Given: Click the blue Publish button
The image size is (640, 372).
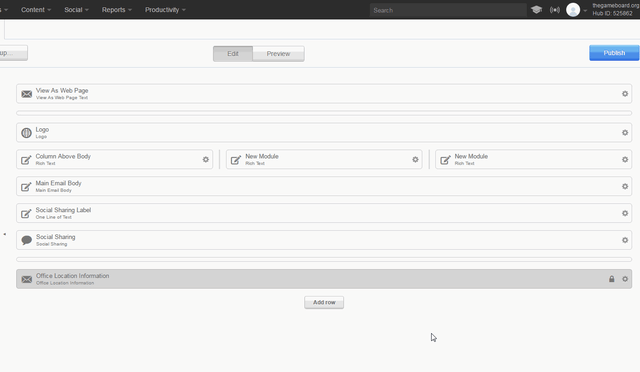Looking at the screenshot, I should 614,53.
